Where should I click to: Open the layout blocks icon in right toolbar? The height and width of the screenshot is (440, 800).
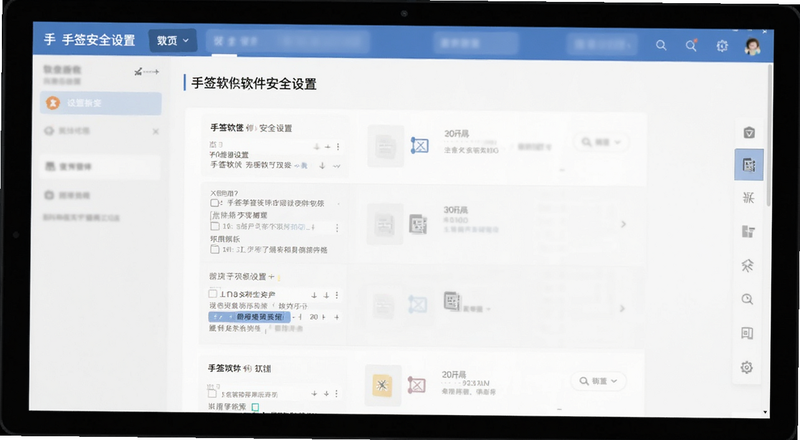click(x=748, y=232)
